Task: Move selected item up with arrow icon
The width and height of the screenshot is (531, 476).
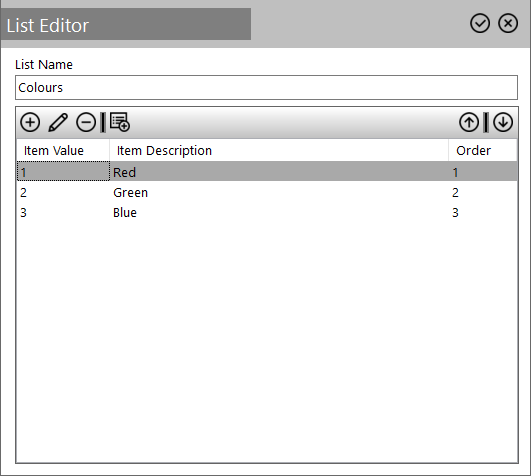Action: [x=469, y=122]
